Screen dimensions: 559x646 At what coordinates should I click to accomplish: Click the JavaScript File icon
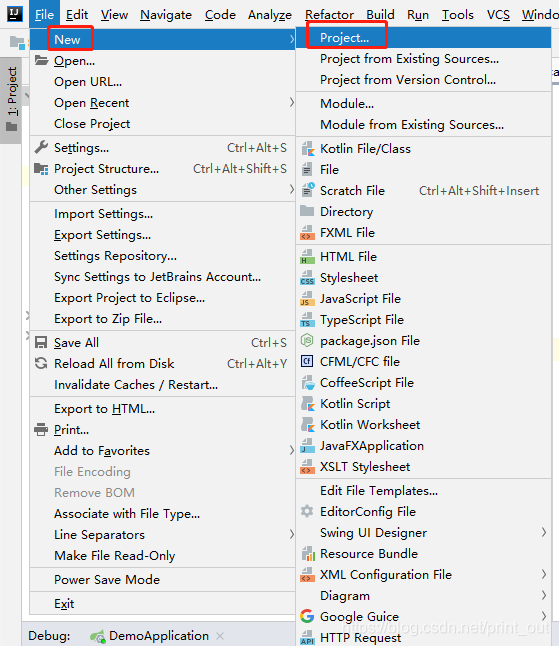(307, 298)
